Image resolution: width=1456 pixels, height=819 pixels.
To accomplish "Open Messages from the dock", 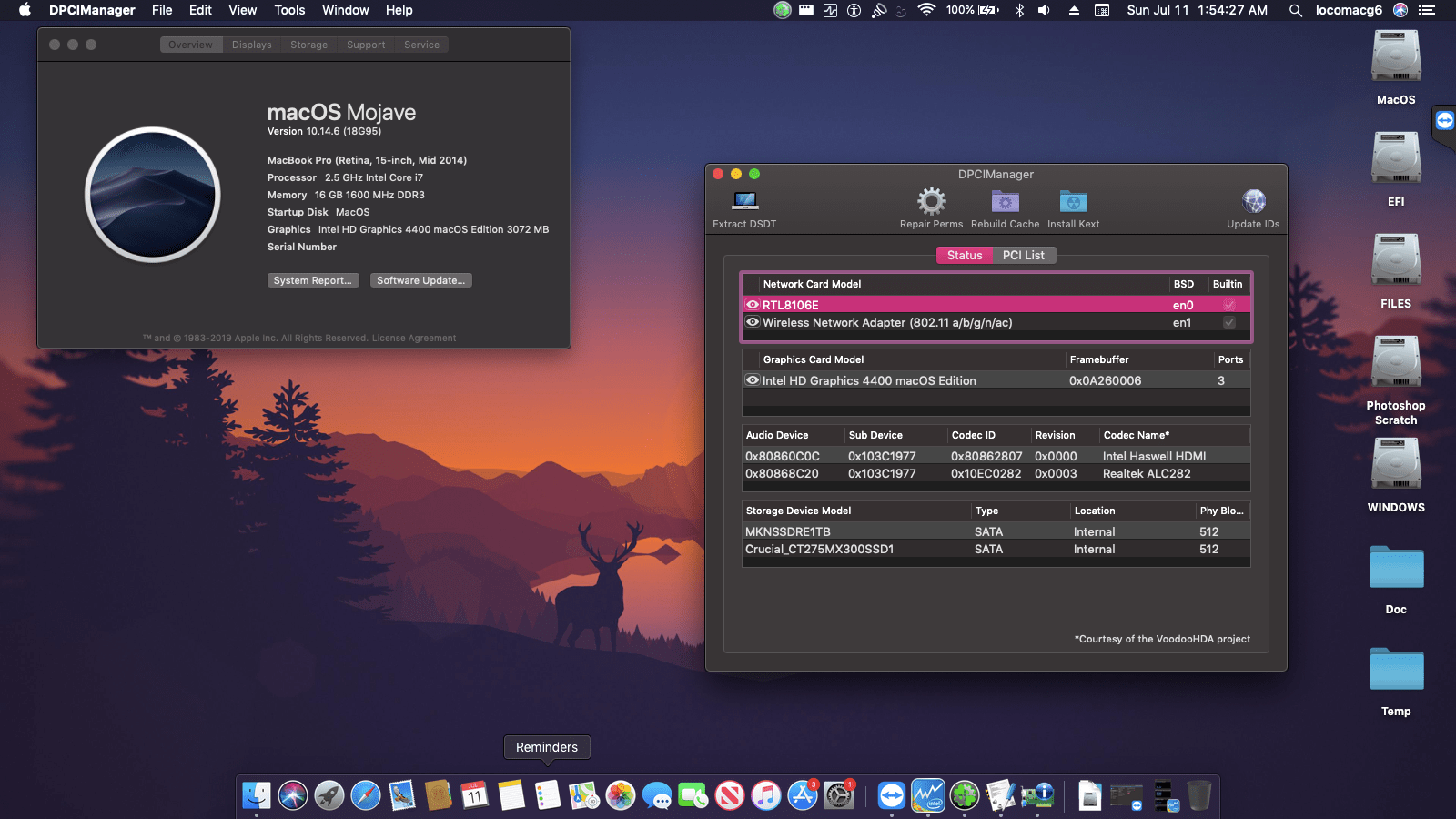I will (657, 795).
